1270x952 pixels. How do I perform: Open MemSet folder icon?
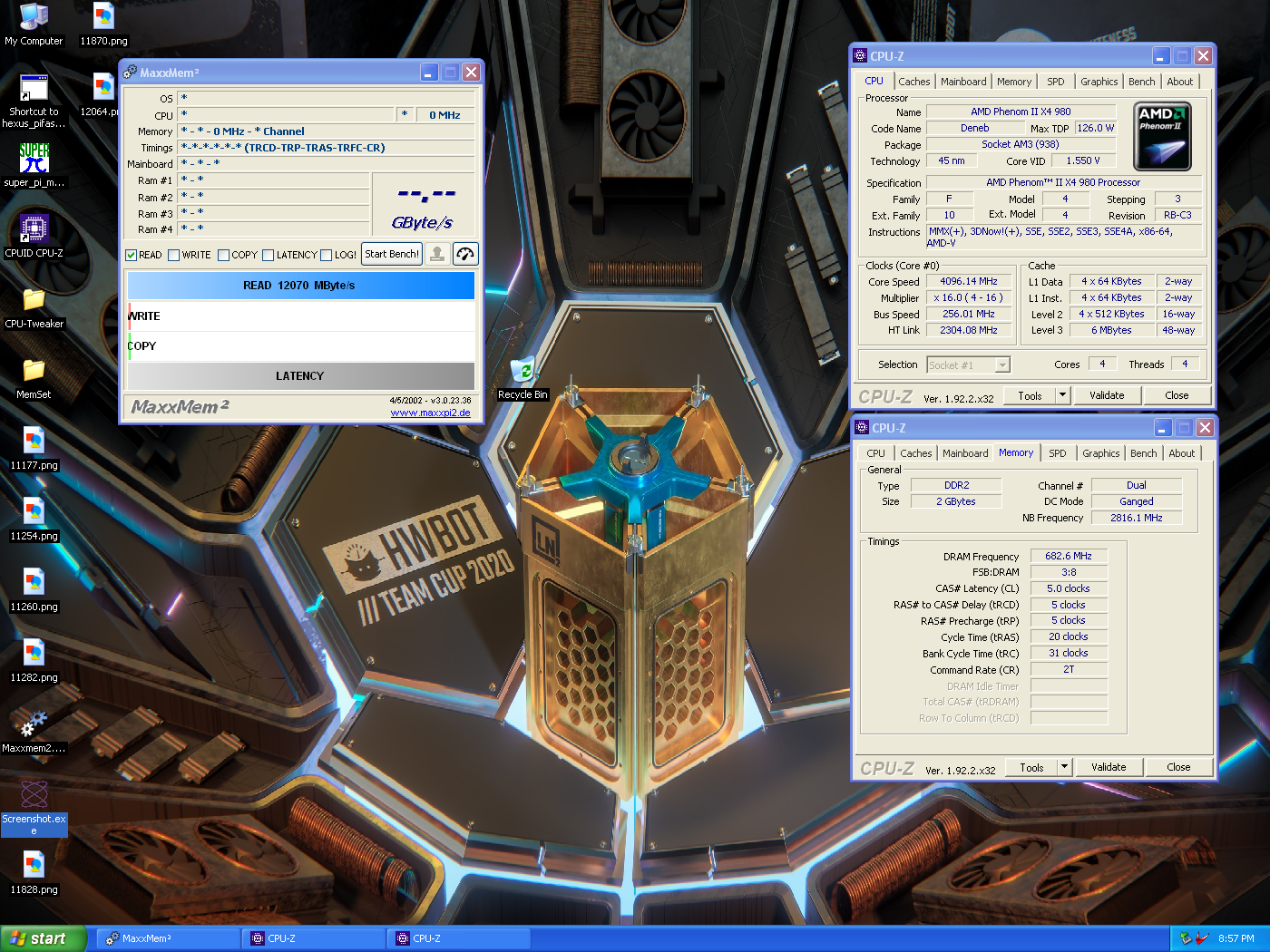coord(34,378)
